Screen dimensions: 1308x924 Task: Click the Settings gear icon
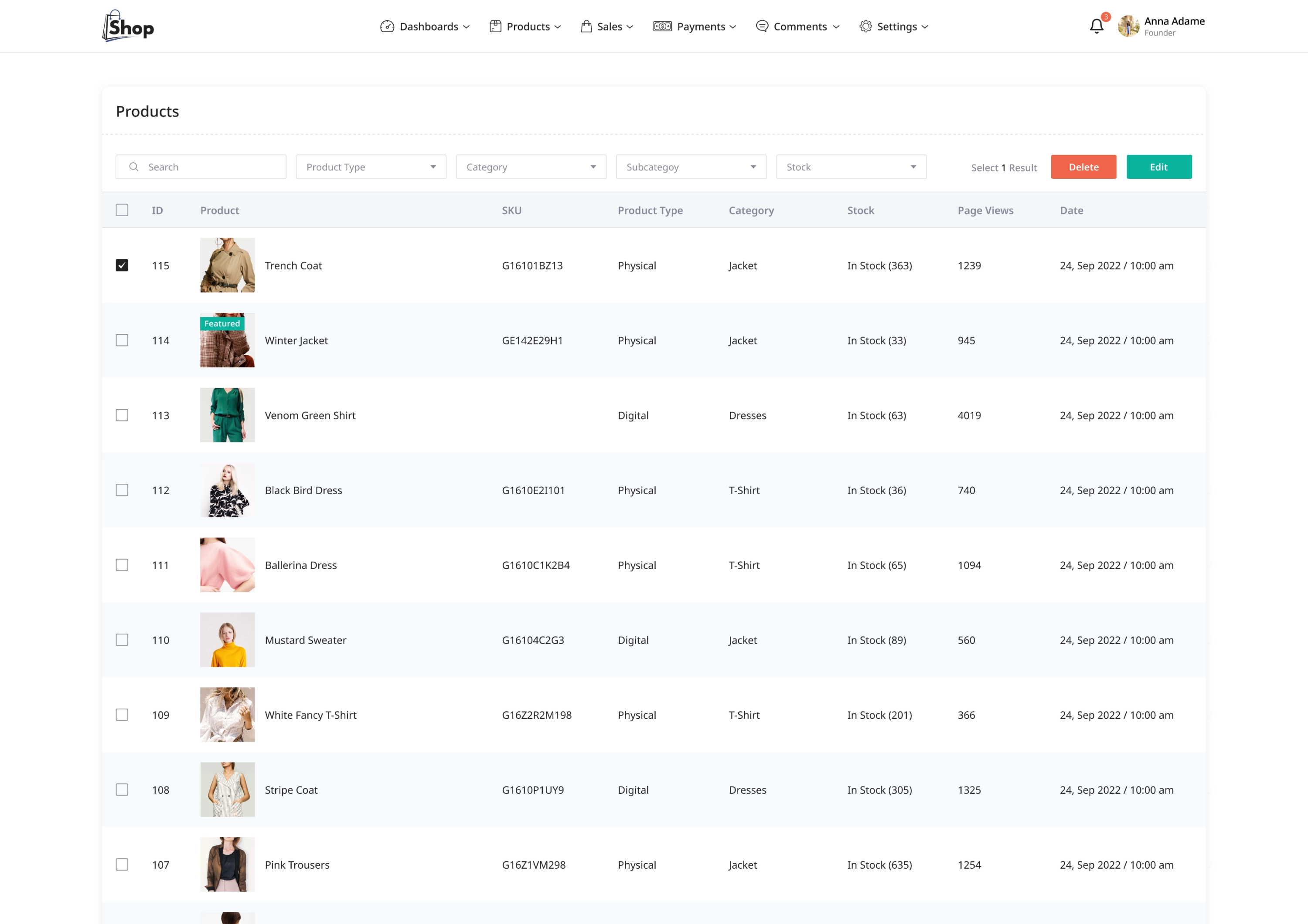point(865,26)
